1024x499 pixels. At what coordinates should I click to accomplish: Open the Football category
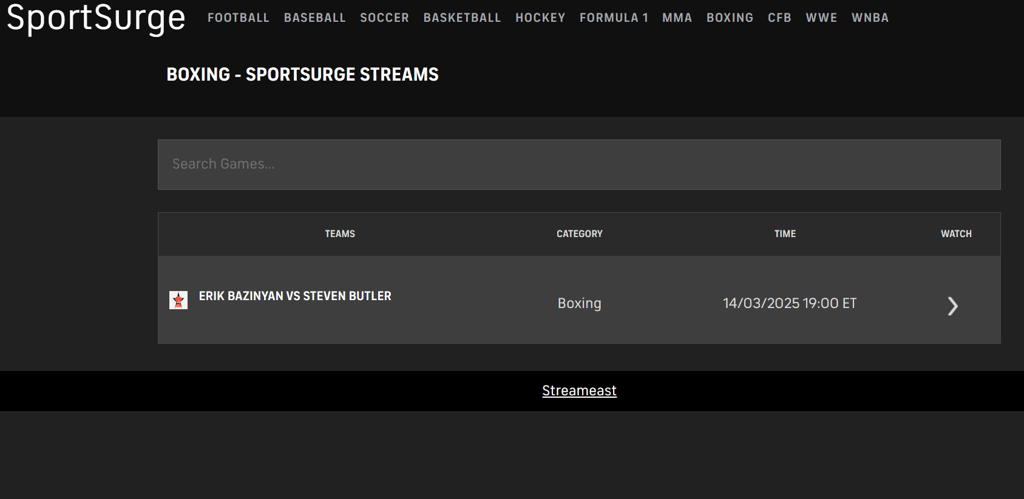pos(238,18)
